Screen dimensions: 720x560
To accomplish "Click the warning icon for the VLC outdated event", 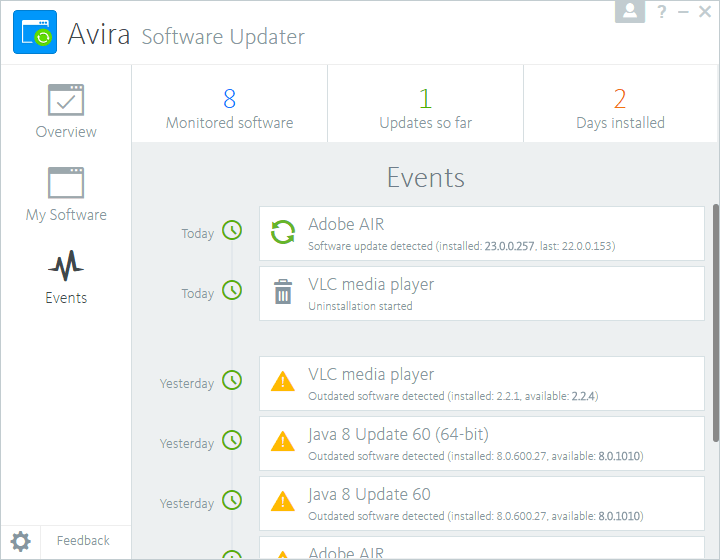I will click(x=283, y=381).
